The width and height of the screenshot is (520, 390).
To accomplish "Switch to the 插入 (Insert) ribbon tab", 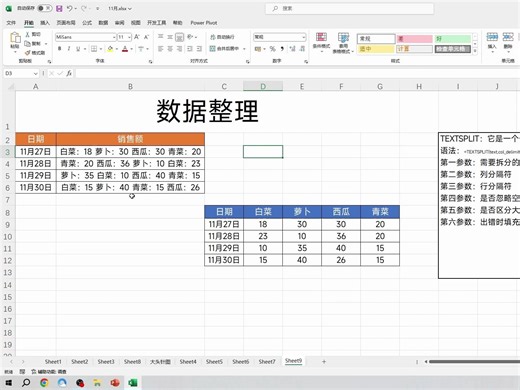I will pos(45,23).
